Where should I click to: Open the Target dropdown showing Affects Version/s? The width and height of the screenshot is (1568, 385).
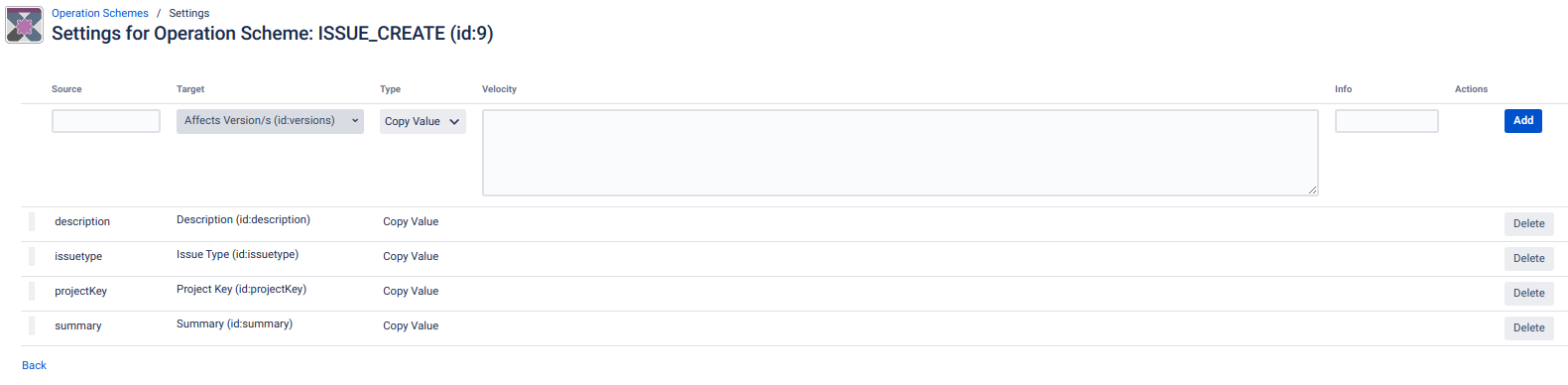[x=270, y=121]
